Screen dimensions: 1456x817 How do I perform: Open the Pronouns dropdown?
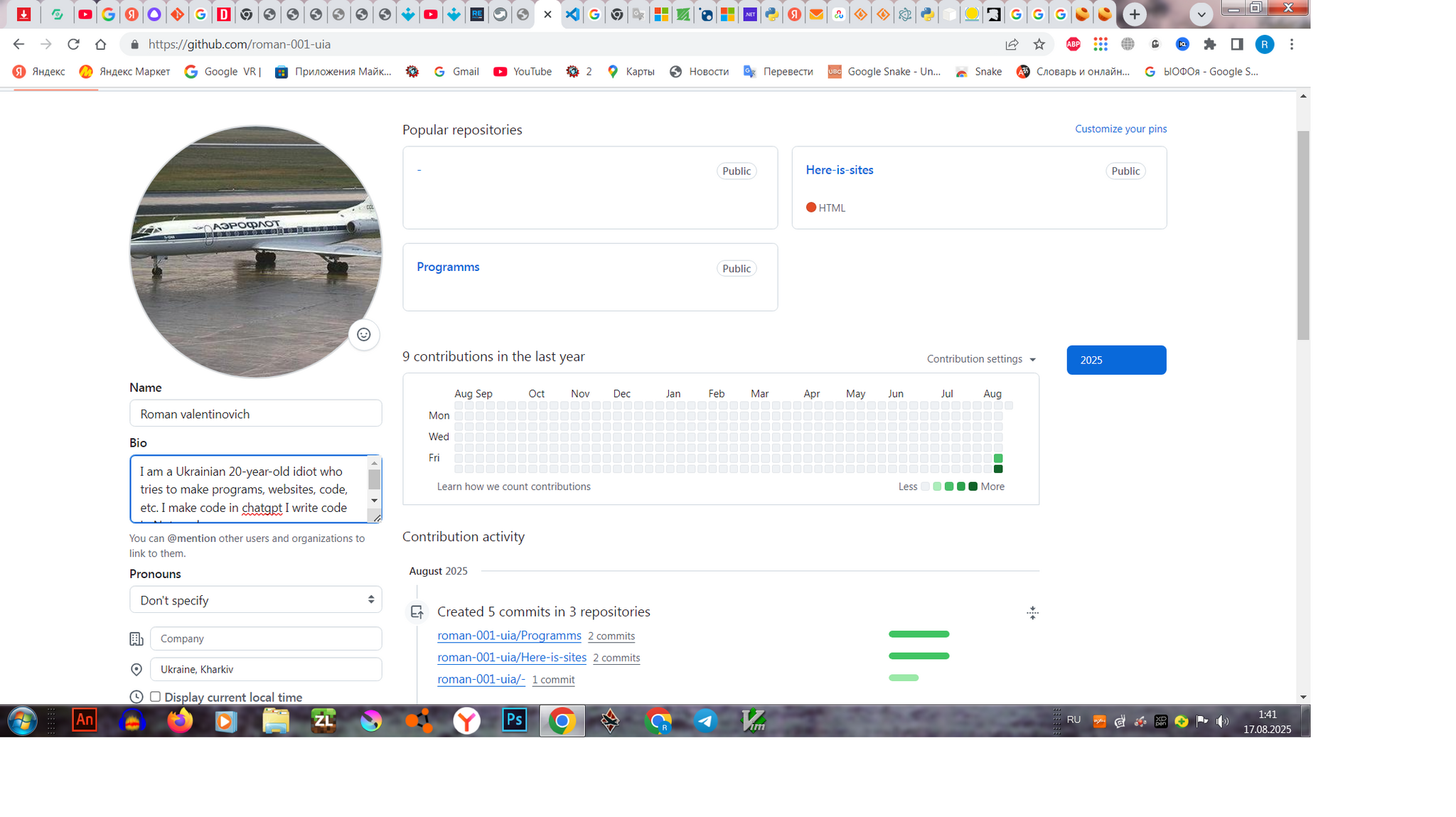coord(255,599)
